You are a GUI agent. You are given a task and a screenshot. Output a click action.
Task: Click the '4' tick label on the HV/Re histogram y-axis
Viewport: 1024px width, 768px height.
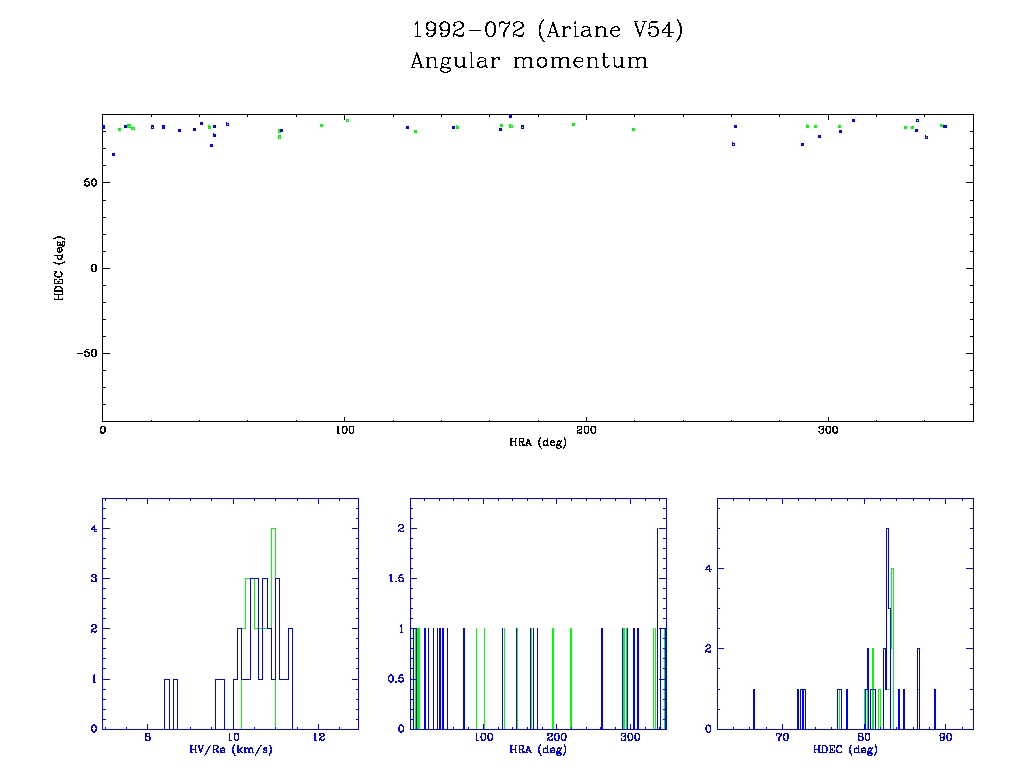tap(94, 528)
